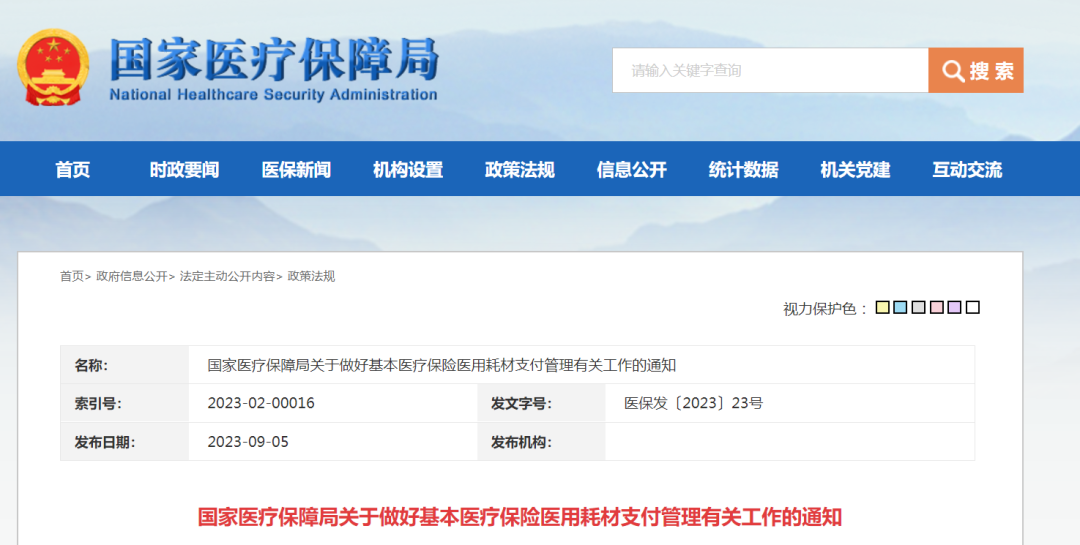Click the 国家医疗保障局 site title
Screen dimensions: 1080x545
point(274,59)
